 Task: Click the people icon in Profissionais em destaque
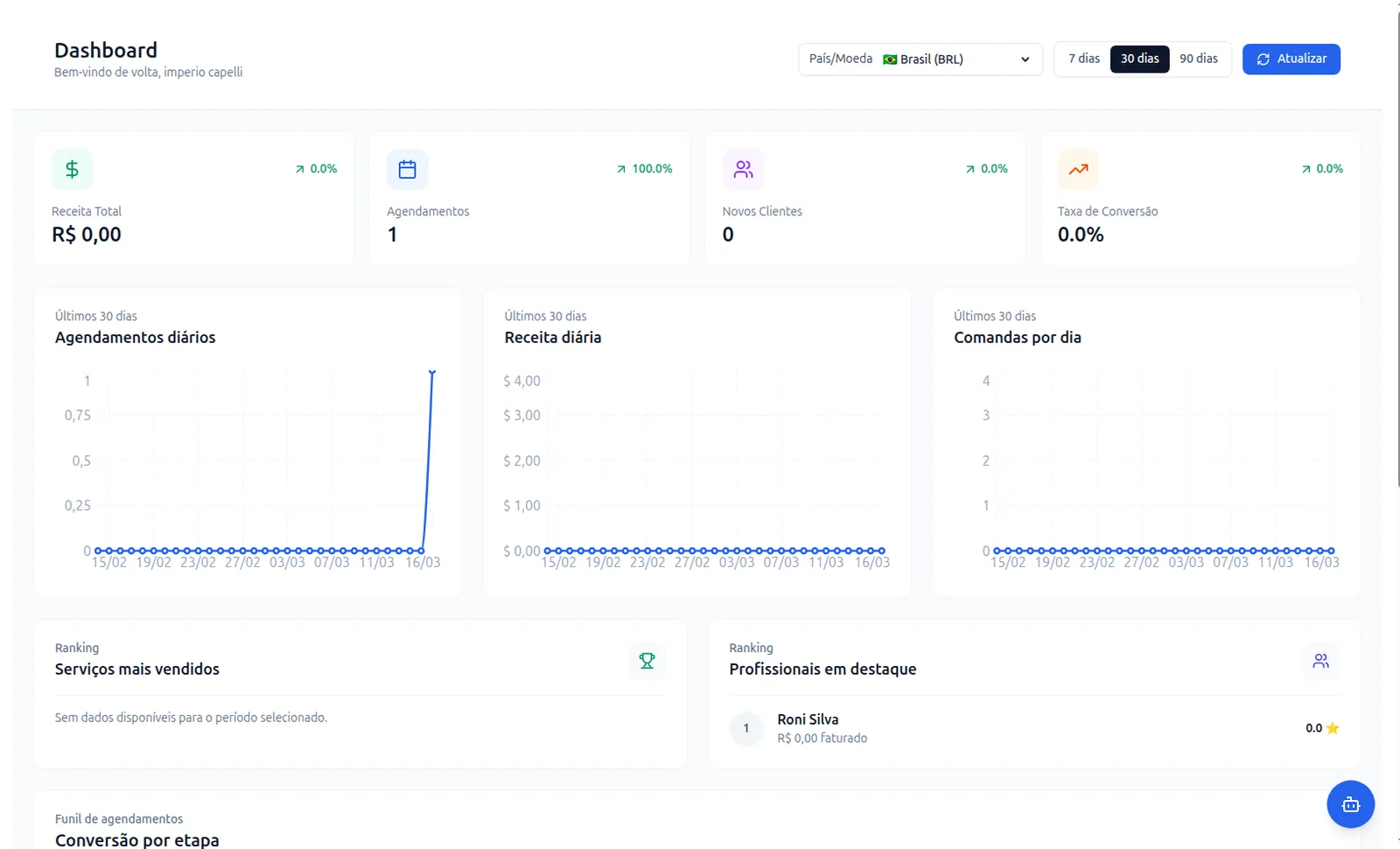pyautogui.click(x=1321, y=661)
